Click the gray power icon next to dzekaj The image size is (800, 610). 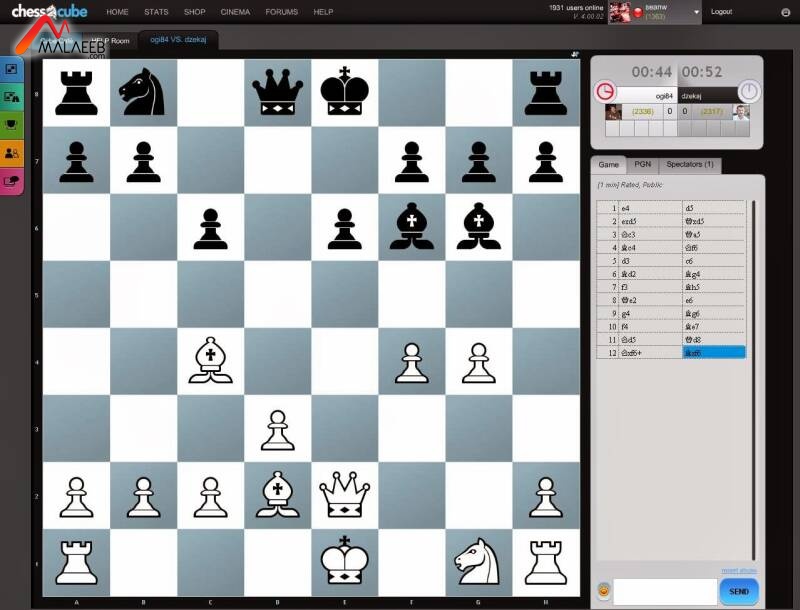[748, 91]
